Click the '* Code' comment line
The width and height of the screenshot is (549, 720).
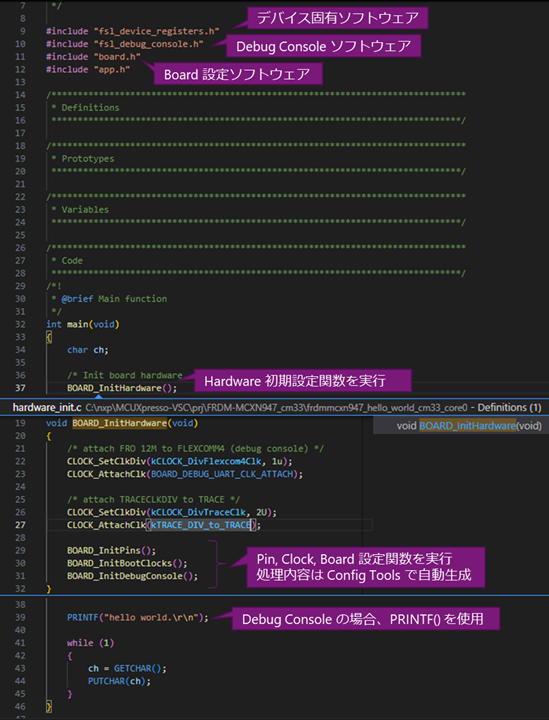(67, 261)
